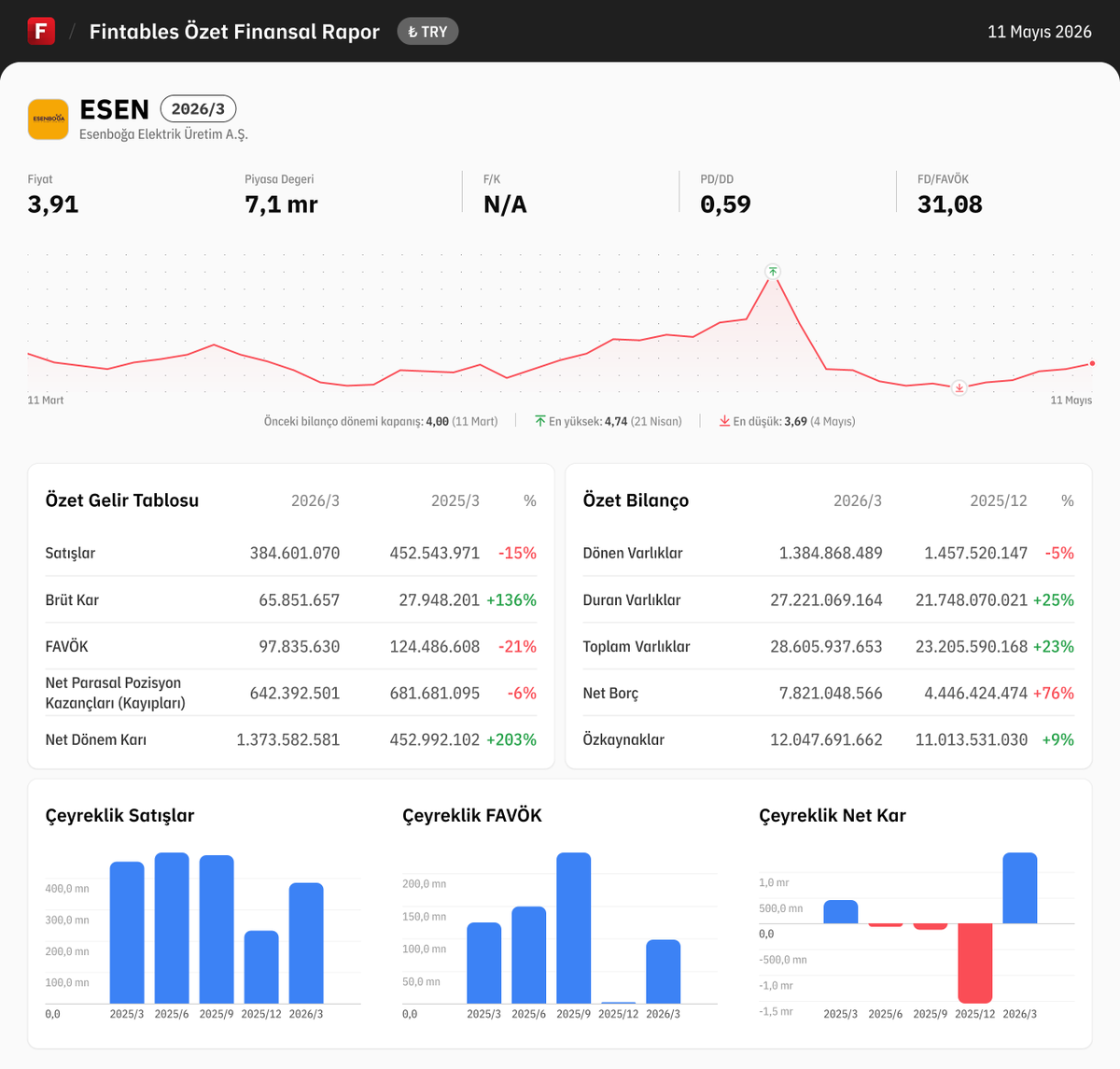
Task: Click the 2025/12 bar in Çeyreklik Satışlar
Action: (x=261, y=967)
